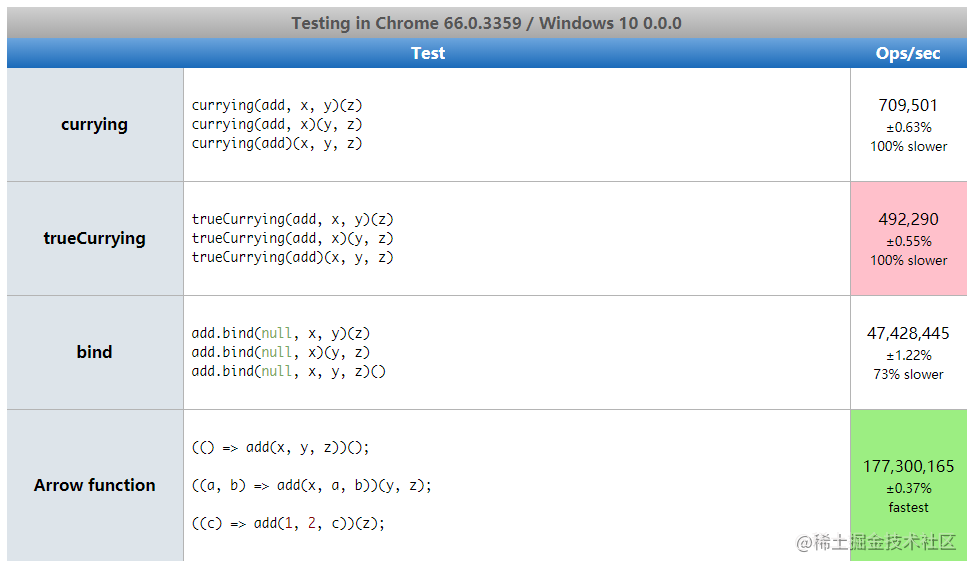Select the bind test name cell
The image size is (974, 570).
[94, 352]
